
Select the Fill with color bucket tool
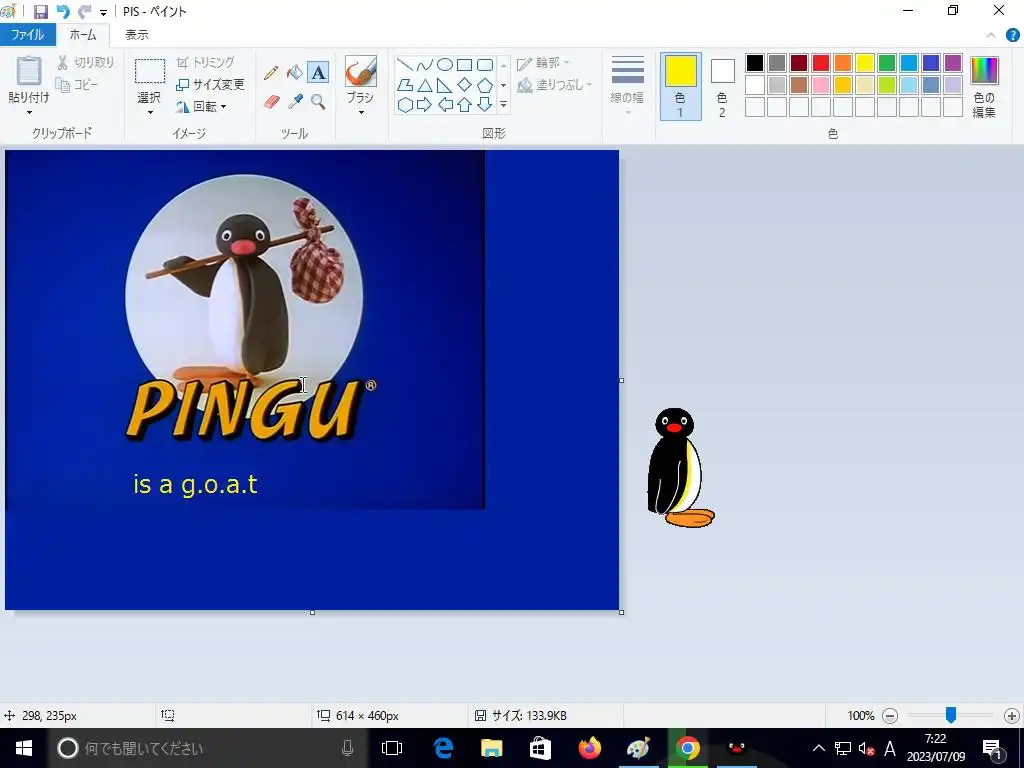tap(295, 72)
